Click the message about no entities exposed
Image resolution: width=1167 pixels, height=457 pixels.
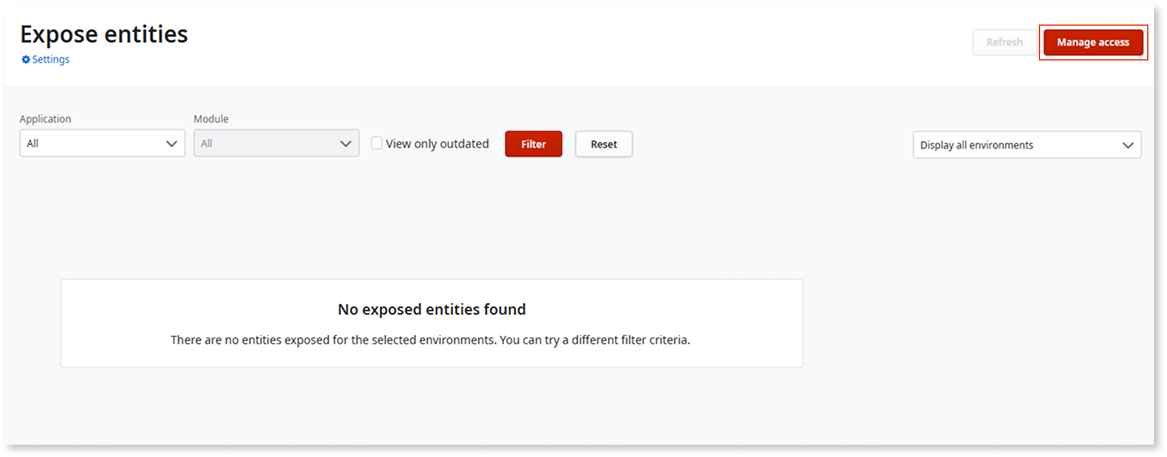click(432, 340)
